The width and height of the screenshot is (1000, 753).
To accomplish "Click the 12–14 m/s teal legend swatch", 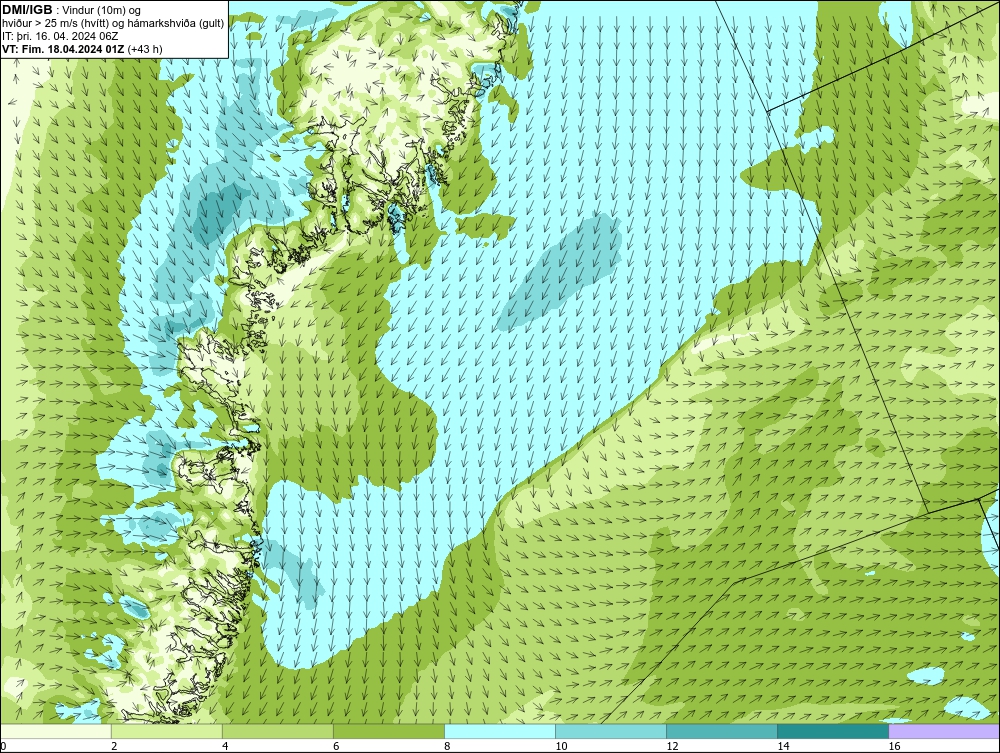I will click(x=721, y=731).
